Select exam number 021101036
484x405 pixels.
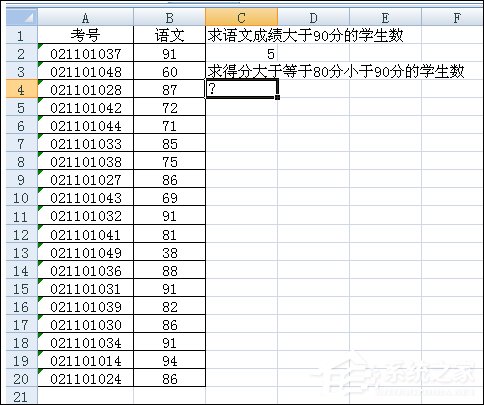coord(86,270)
